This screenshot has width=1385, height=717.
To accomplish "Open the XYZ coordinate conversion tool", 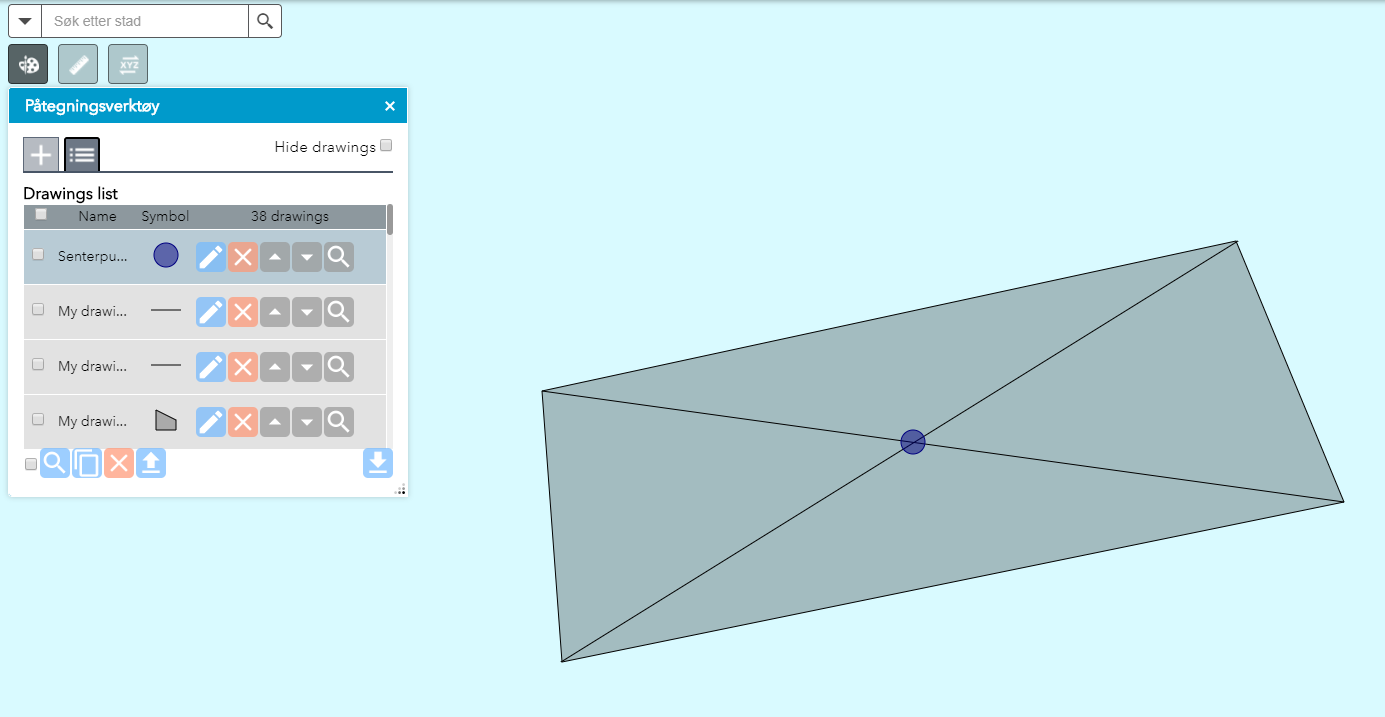I will (128, 64).
